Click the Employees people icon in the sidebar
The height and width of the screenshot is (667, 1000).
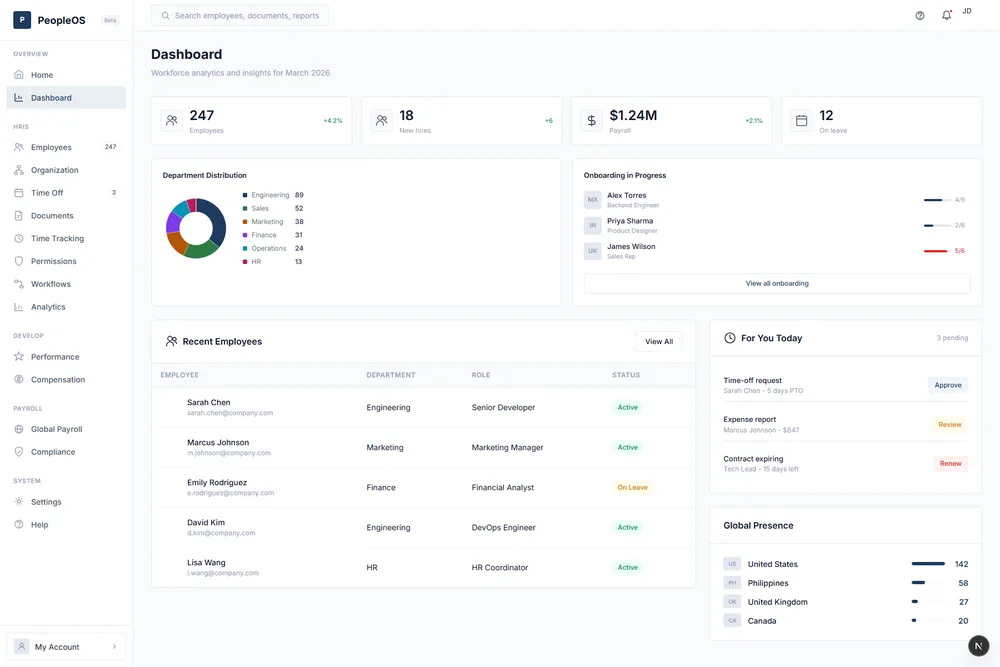(x=19, y=147)
